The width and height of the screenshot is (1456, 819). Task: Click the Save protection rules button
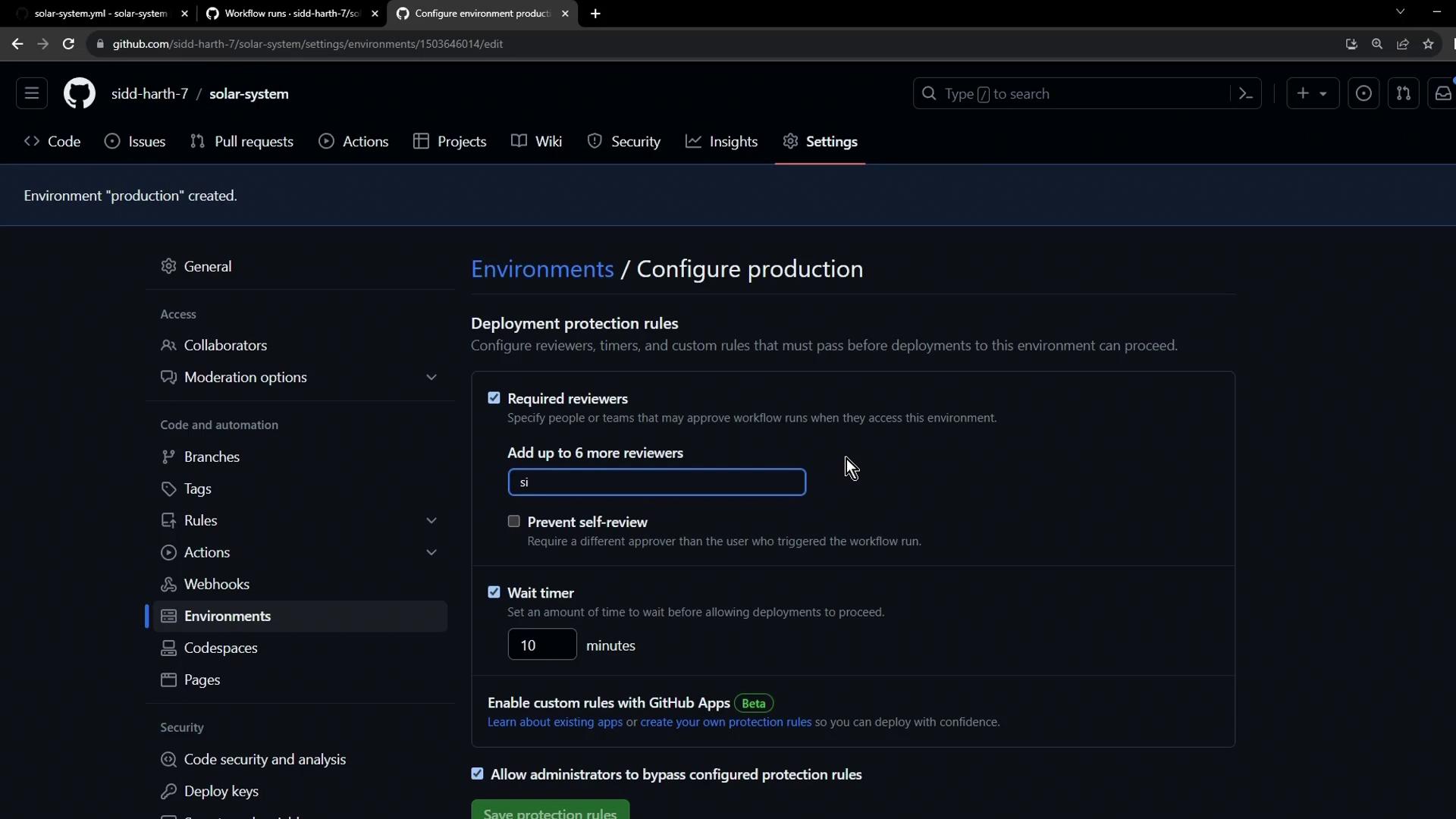pos(550,811)
